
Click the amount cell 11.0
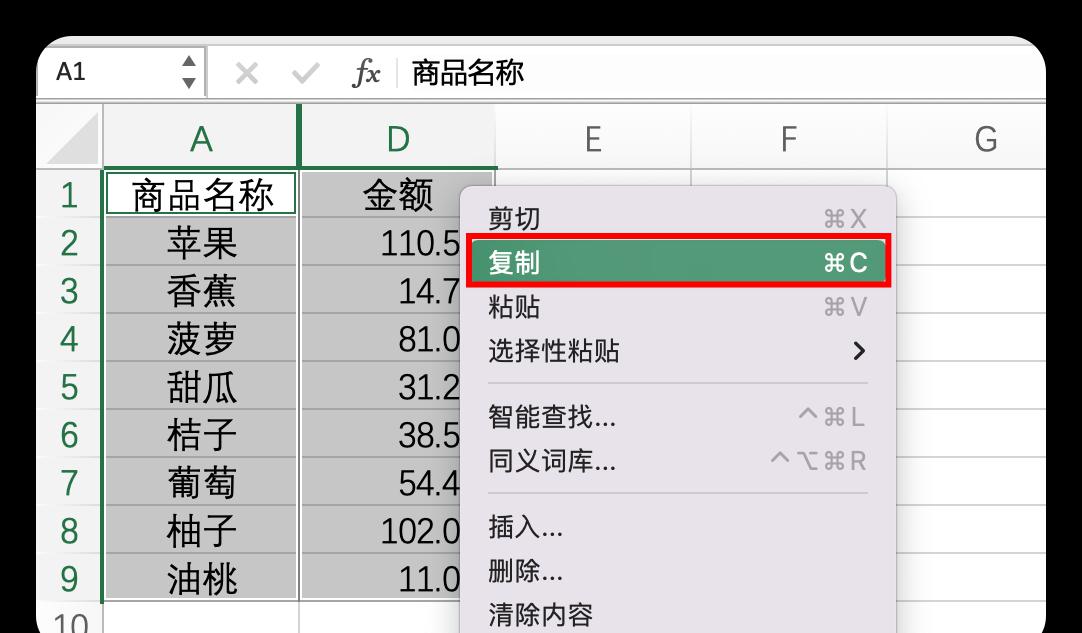coord(381,578)
